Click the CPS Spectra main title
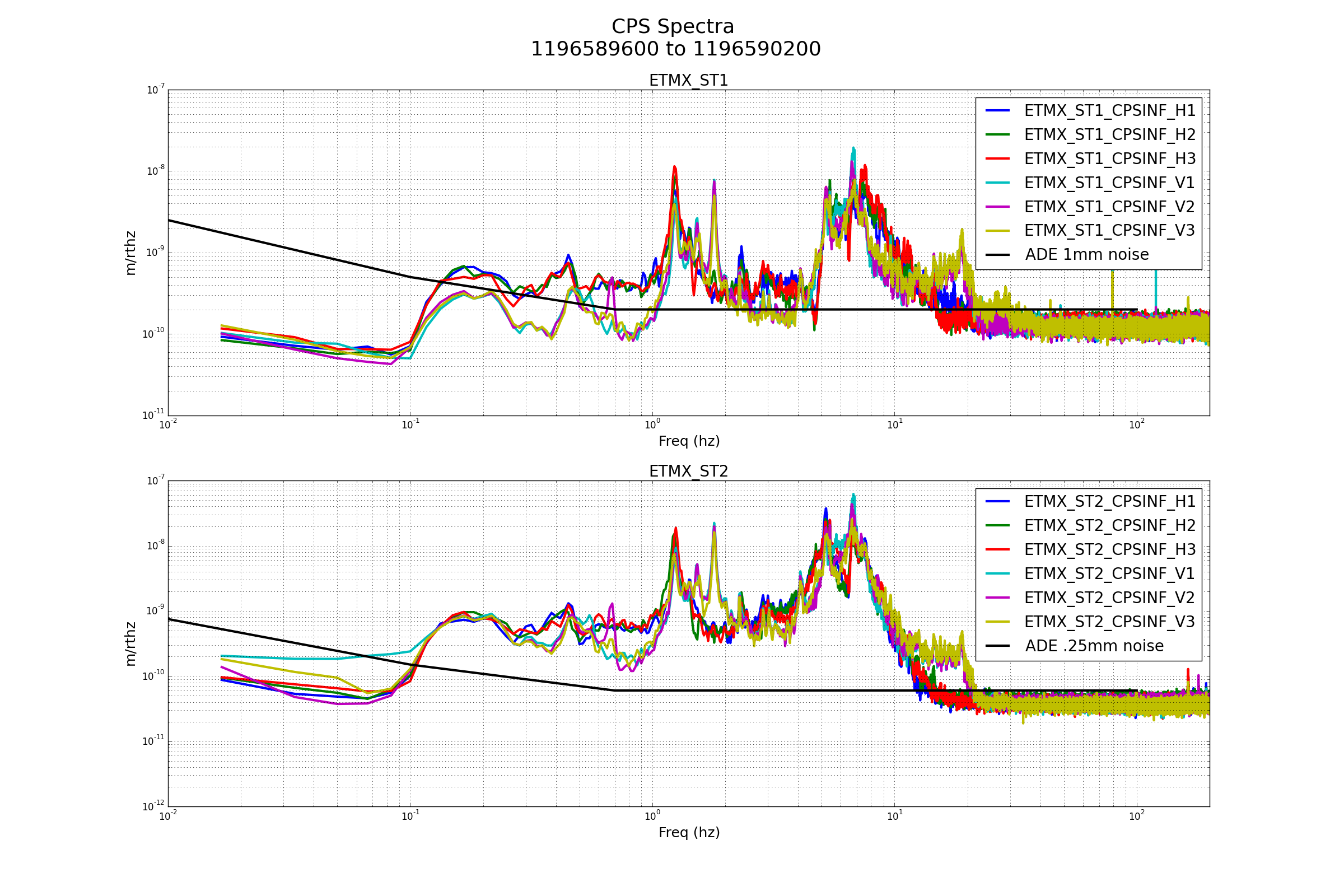Image resolution: width=1344 pixels, height=896 pixels. point(673,27)
